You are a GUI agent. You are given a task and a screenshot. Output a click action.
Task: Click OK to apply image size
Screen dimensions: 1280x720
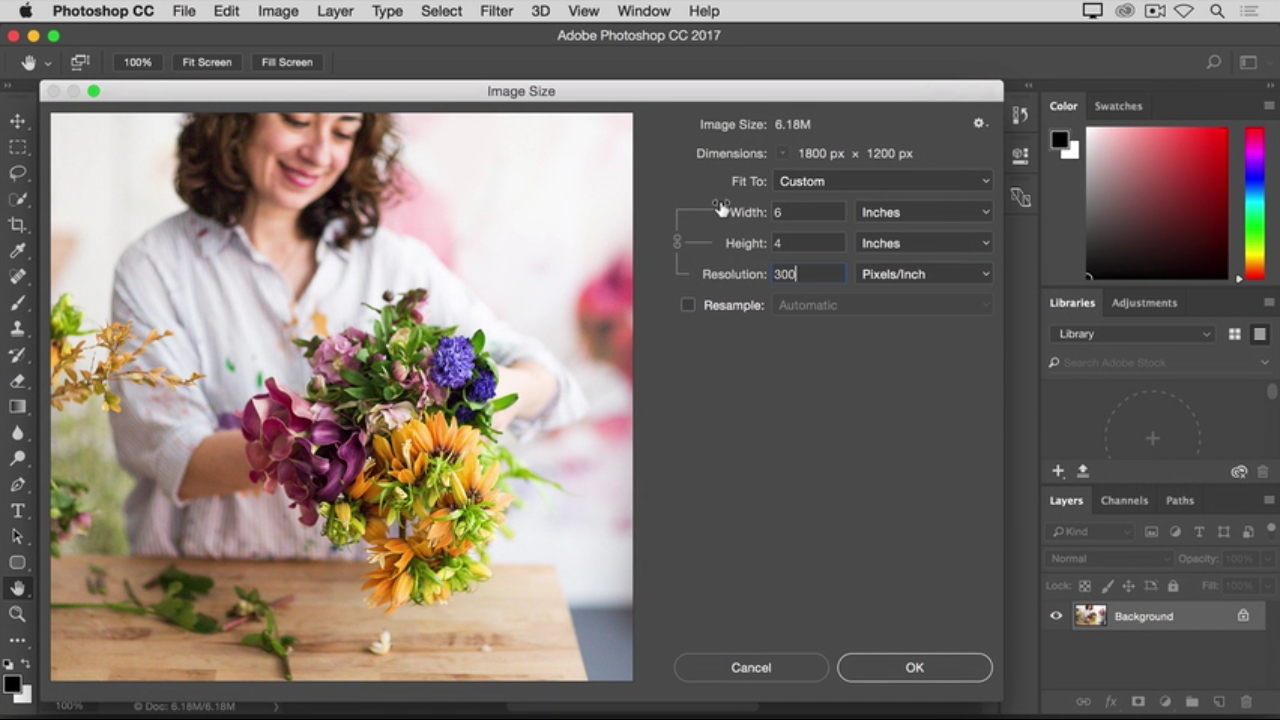tap(914, 668)
